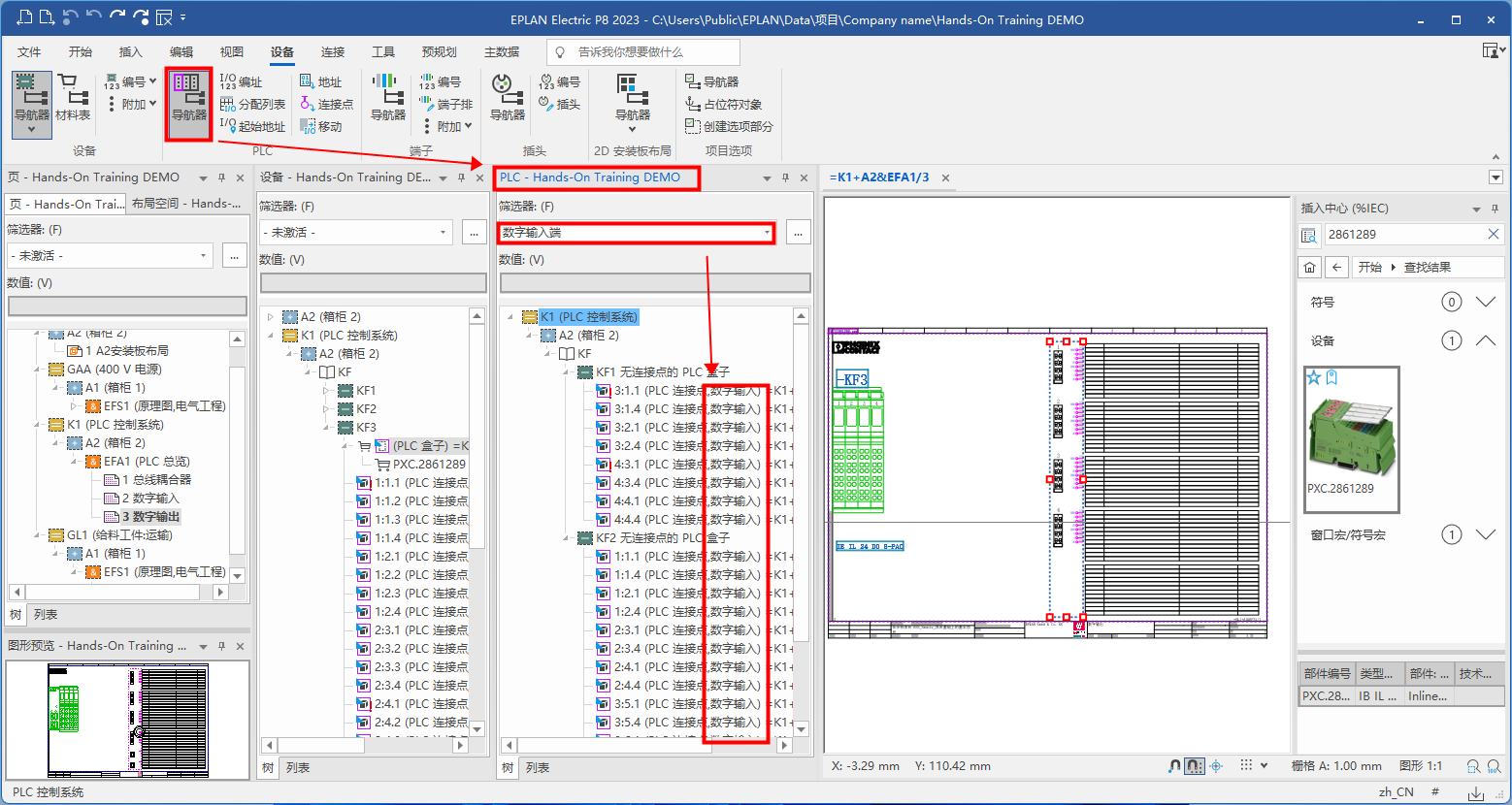Open the 插头 导航器 button
This screenshot has height=805, width=1512.
coord(508,97)
